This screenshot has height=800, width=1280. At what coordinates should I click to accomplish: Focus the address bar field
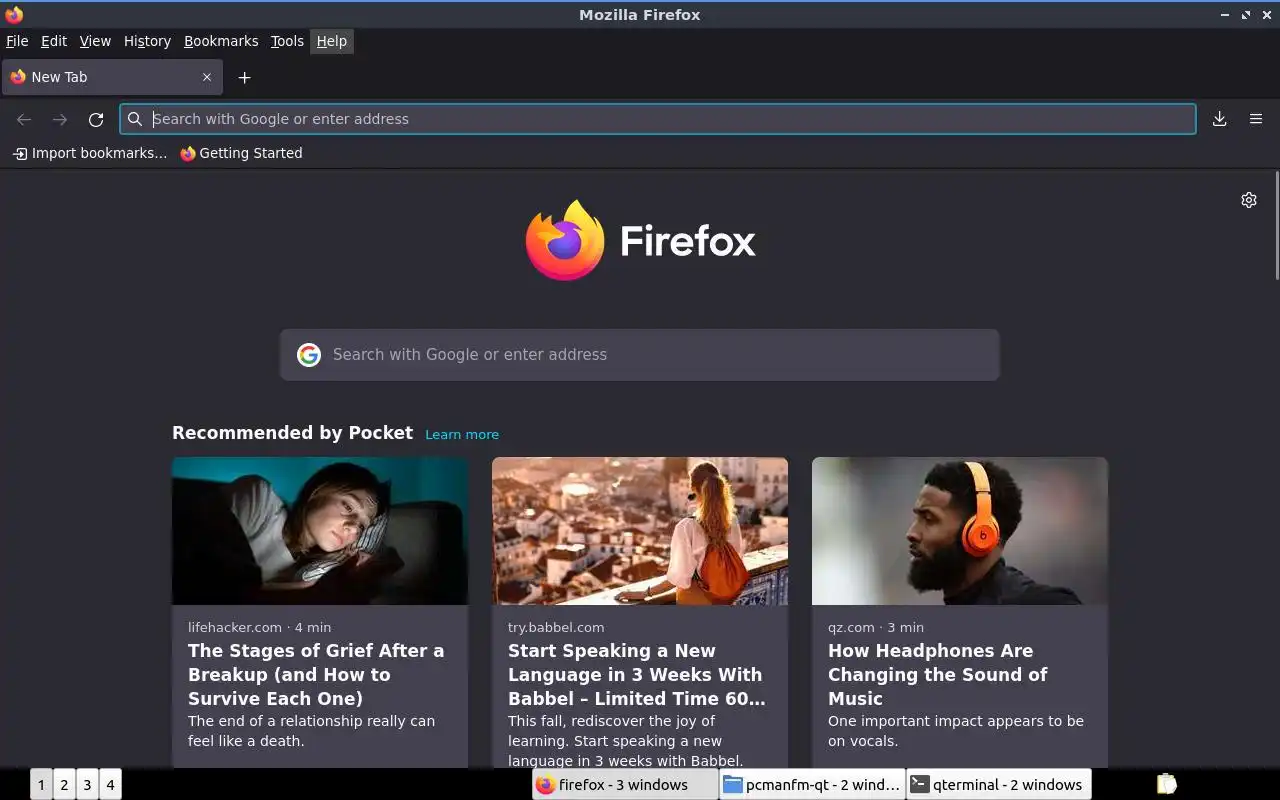(x=658, y=119)
